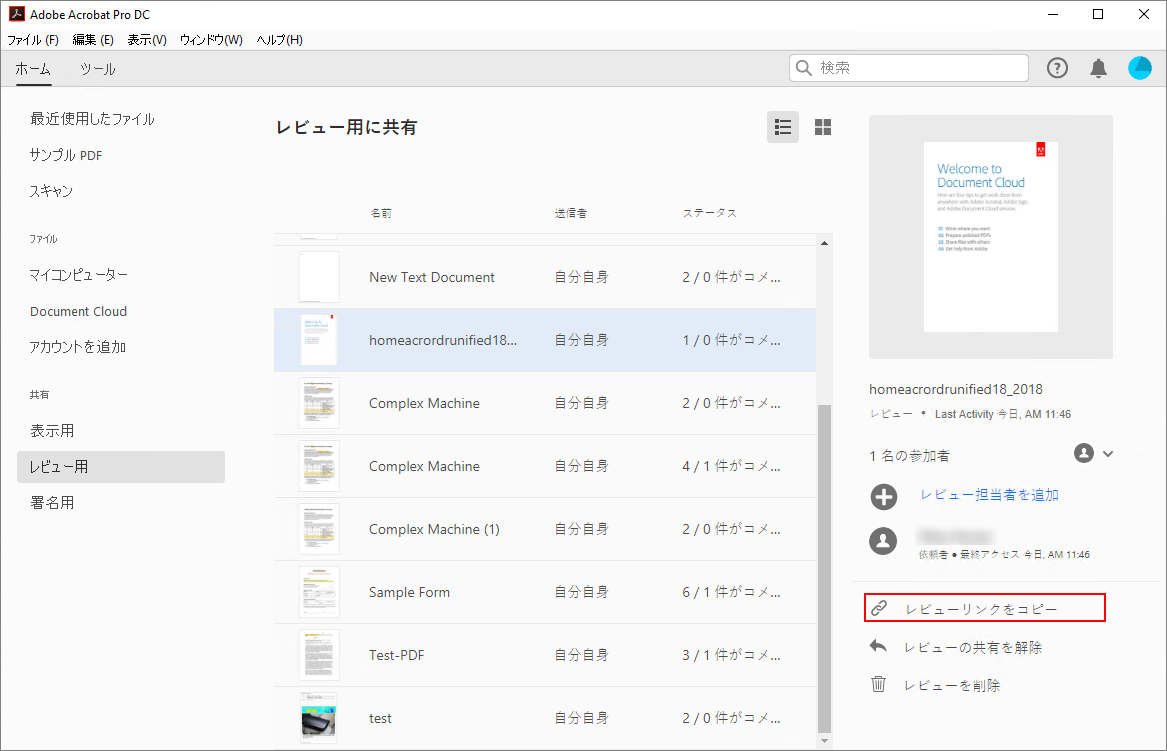Viewport: 1167px width, 751px height.
Task: Sort by ステータス column header
Action: pos(710,213)
